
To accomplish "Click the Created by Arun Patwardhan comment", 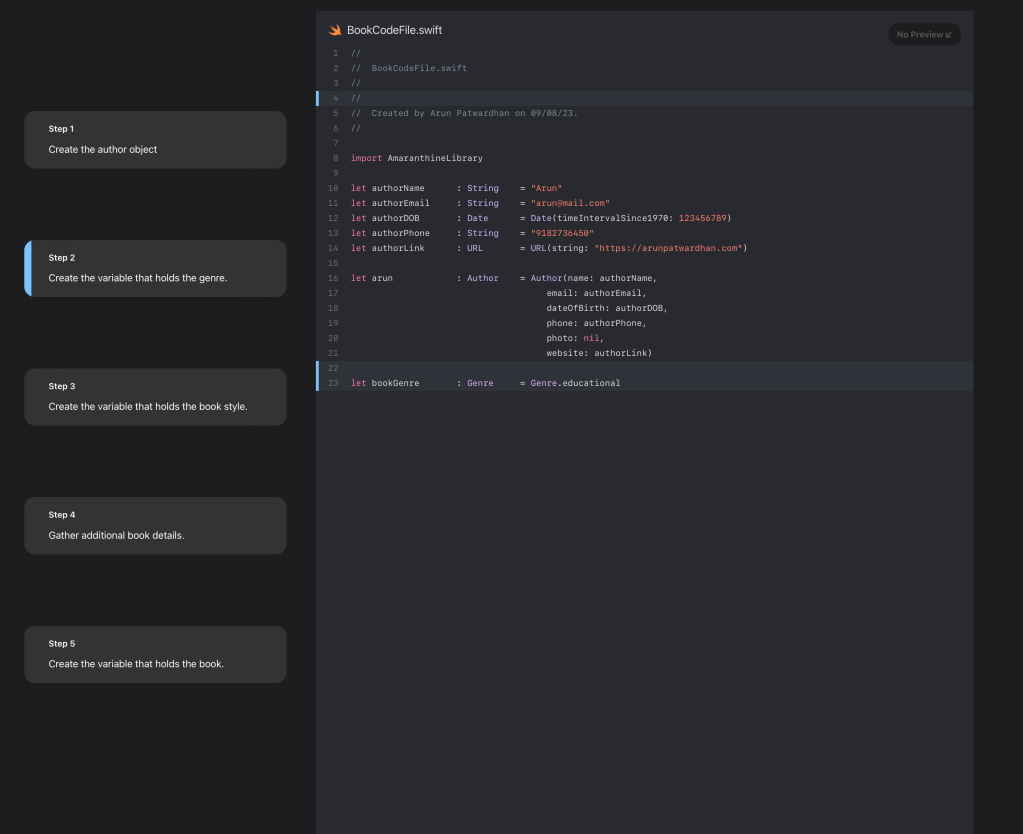I will pyautogui.click(x=474, y=113).
